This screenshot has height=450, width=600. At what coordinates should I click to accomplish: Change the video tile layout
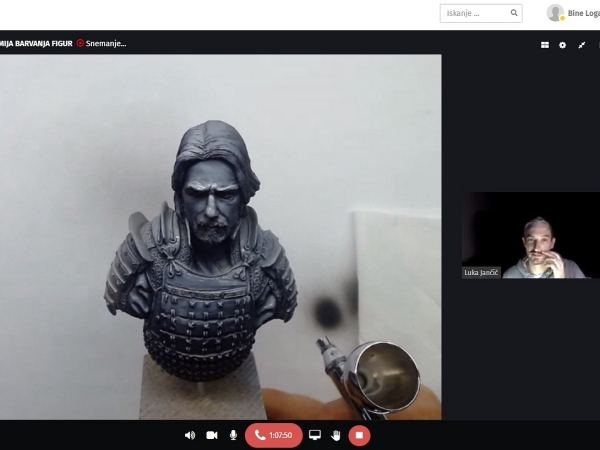(545, 45)
